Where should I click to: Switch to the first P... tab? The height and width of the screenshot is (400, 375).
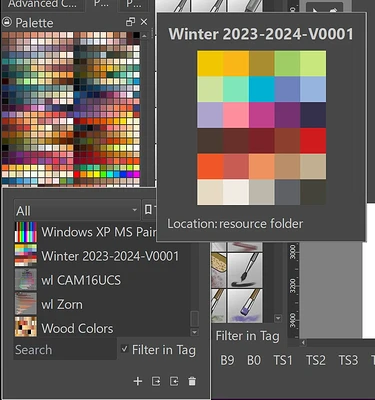click(101, 5)
